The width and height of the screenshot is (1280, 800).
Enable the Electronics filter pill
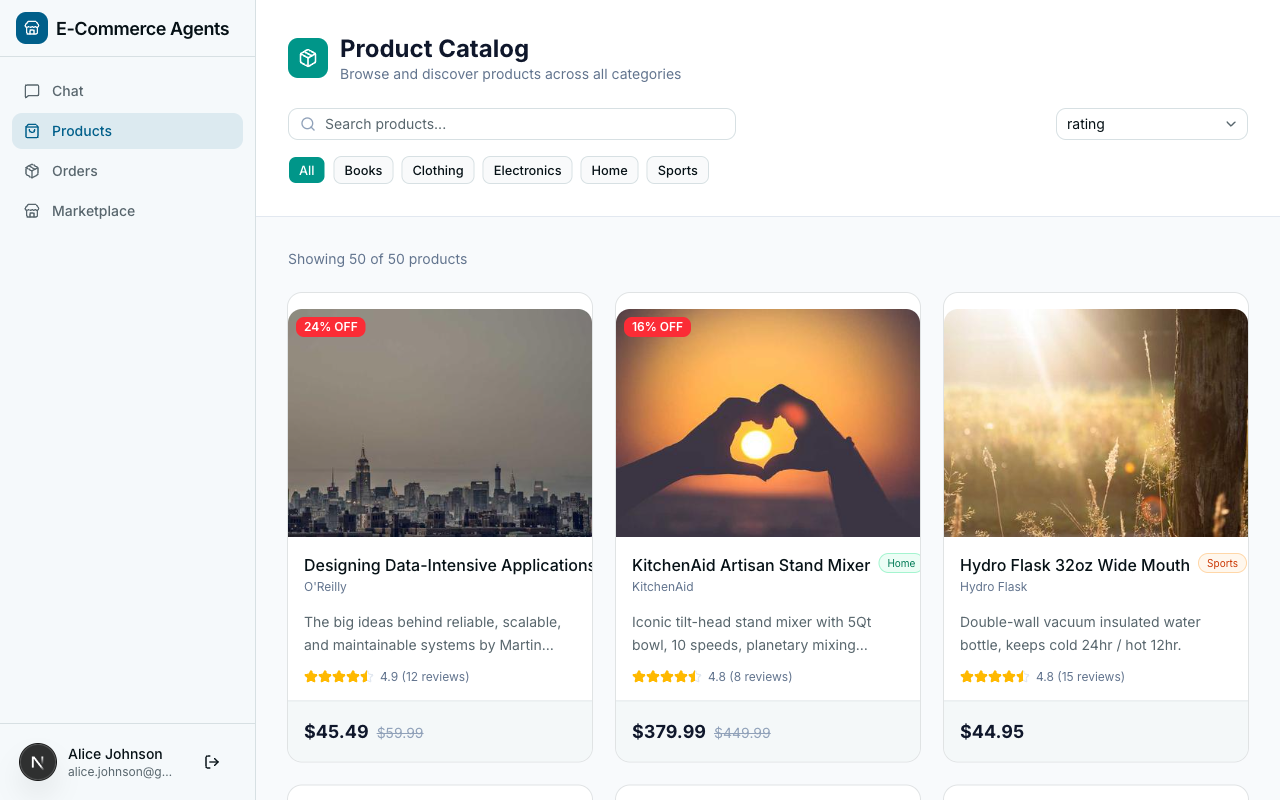coord(527,170)
